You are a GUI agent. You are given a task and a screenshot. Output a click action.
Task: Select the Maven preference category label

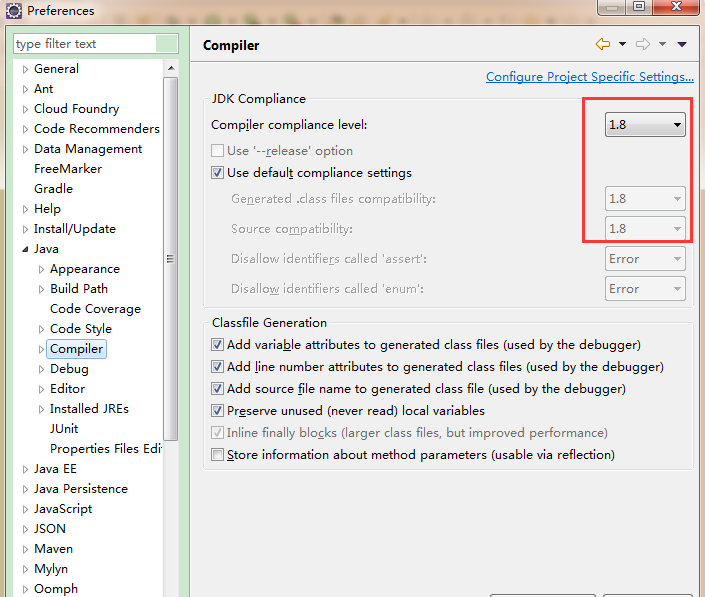tap(54, 549)
